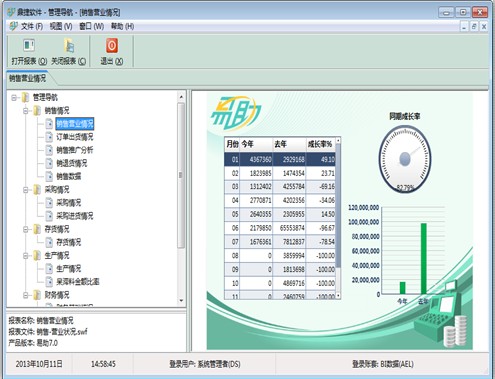495x379 pixels.
Task: Click the tree panel scroll-up arrow
Action: [181, 97]
